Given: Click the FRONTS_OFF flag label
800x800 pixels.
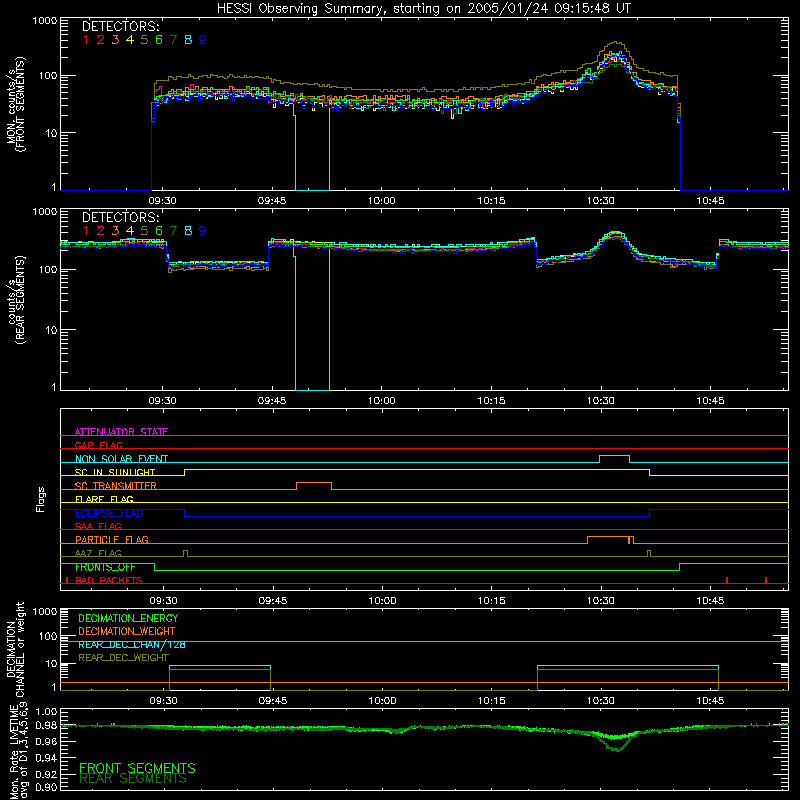Looking at the screenshot, I should pyautogui.click(x=105, y=567).
